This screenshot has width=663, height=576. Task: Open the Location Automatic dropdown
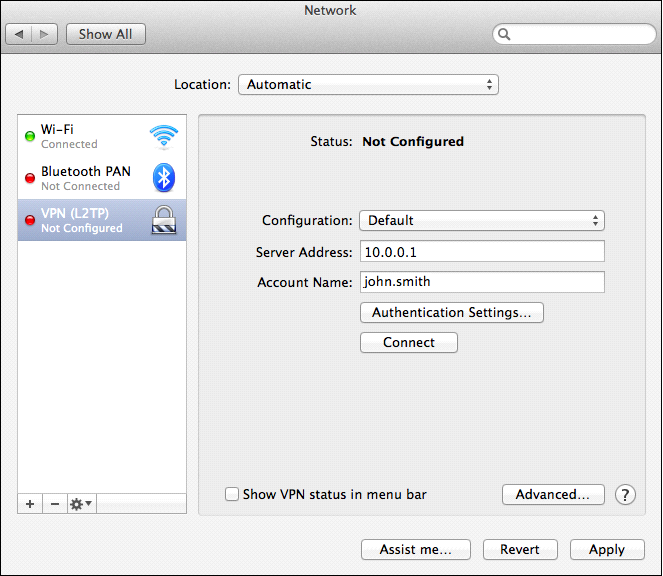click(368, 85)
